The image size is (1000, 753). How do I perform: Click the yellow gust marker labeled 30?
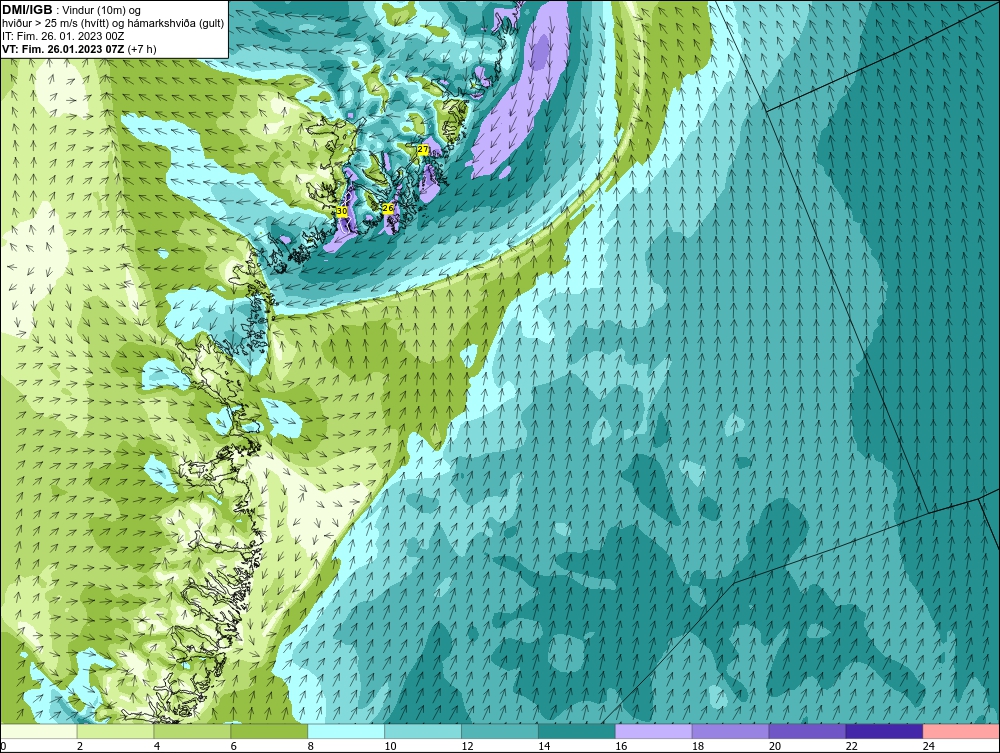coord(342,211)
